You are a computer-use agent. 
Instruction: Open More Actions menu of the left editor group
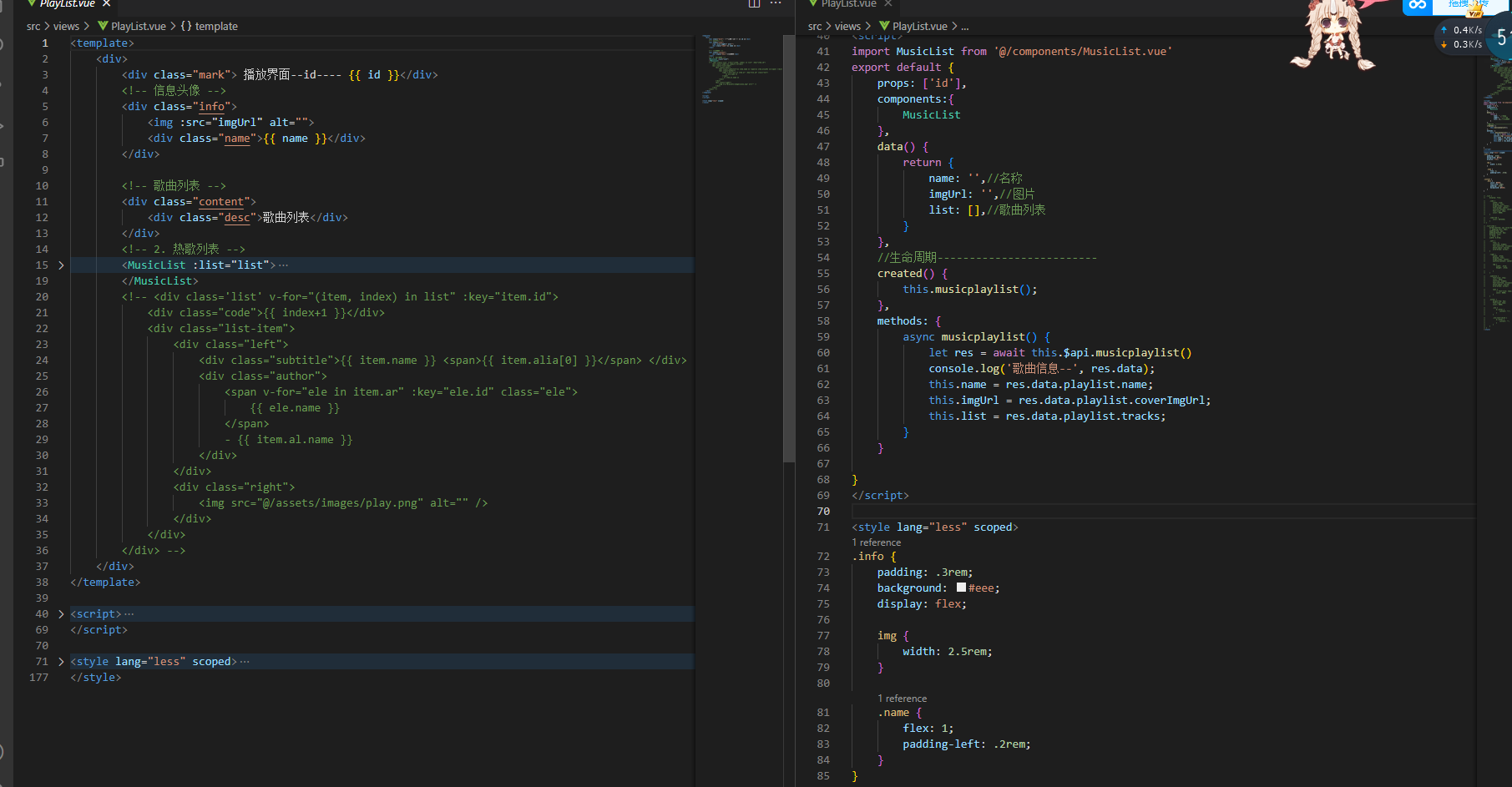click(776, 3)
